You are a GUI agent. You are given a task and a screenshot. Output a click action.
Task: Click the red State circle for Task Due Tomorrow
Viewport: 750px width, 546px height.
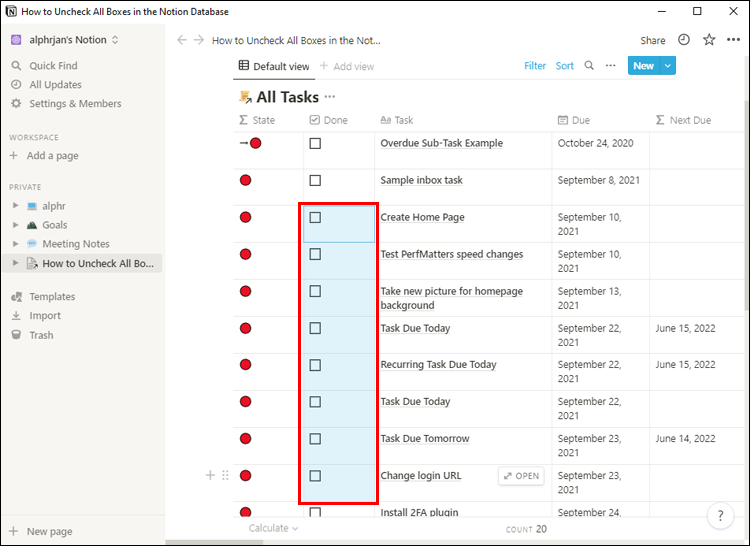tap(245, 439)
